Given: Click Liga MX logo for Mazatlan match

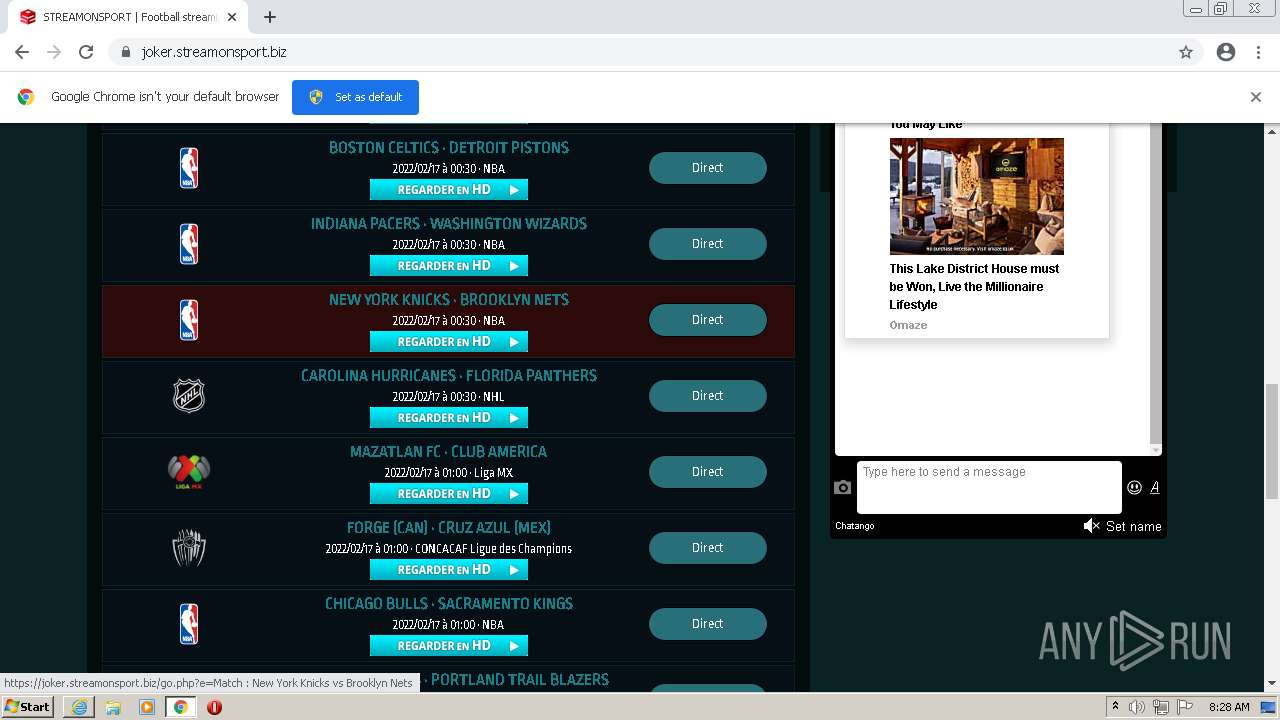Looking at the screenshot, I should coord(189,472).
